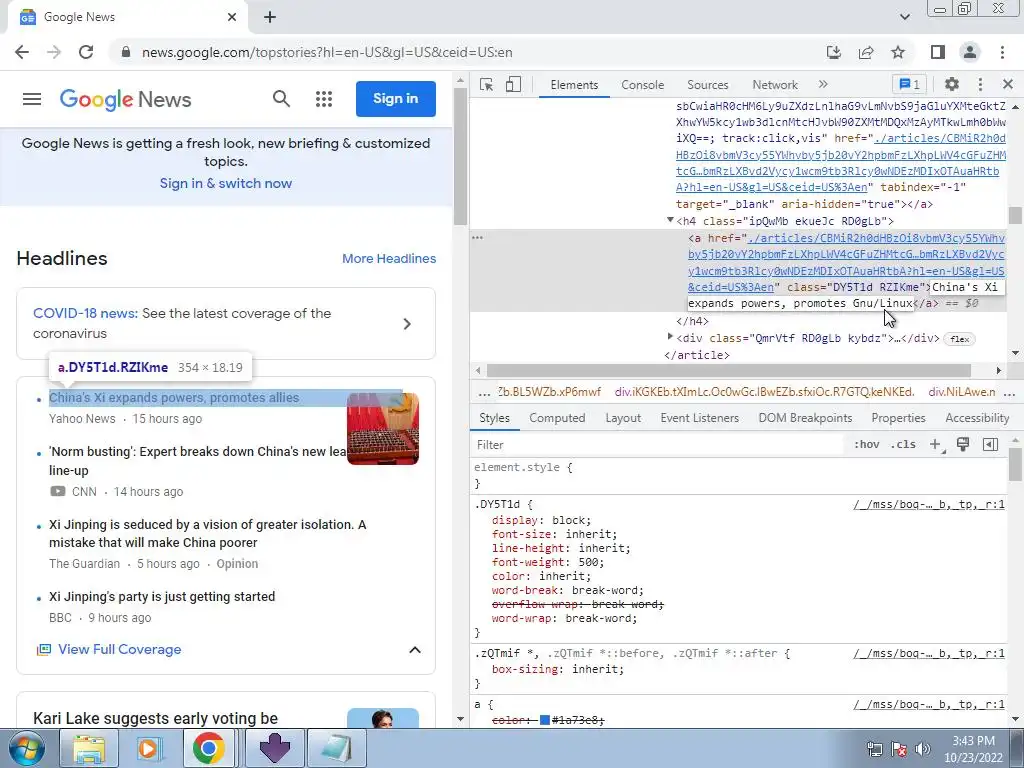Open the media player taskbar icon

point(148,748)
